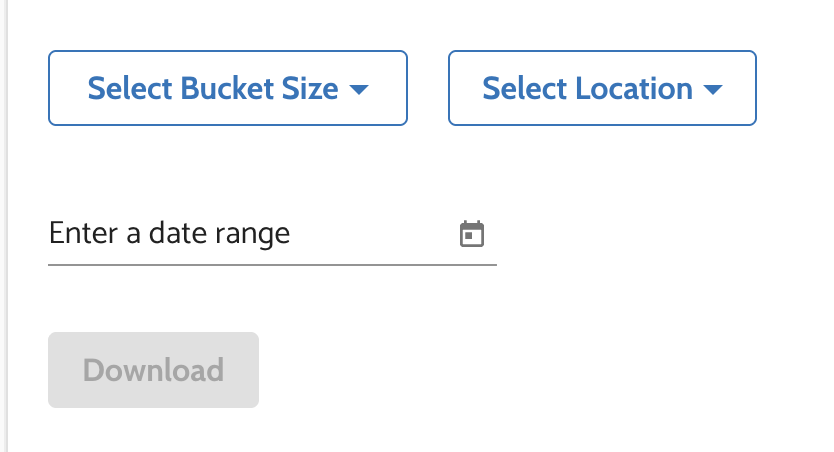Viewport: 834px width, 452px height.
Task: Show the date range calendar popup
Action: pos(471,234)
